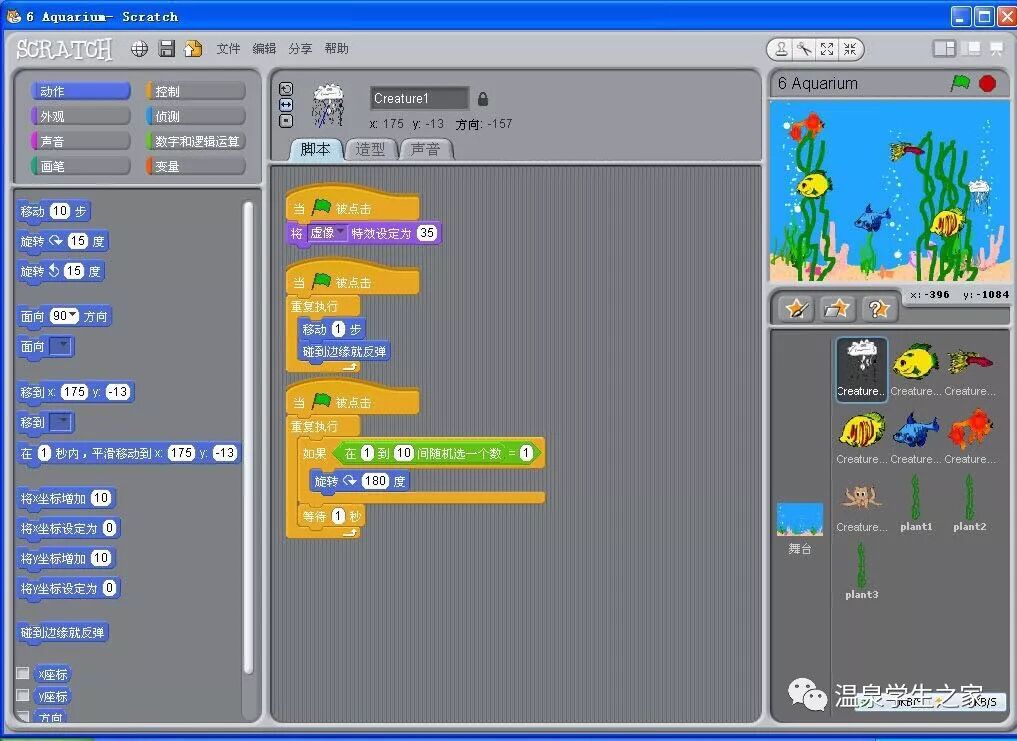The image size is (1017, 741).
Task: Click the sprite name field Creature1
Action: (420, 99)
